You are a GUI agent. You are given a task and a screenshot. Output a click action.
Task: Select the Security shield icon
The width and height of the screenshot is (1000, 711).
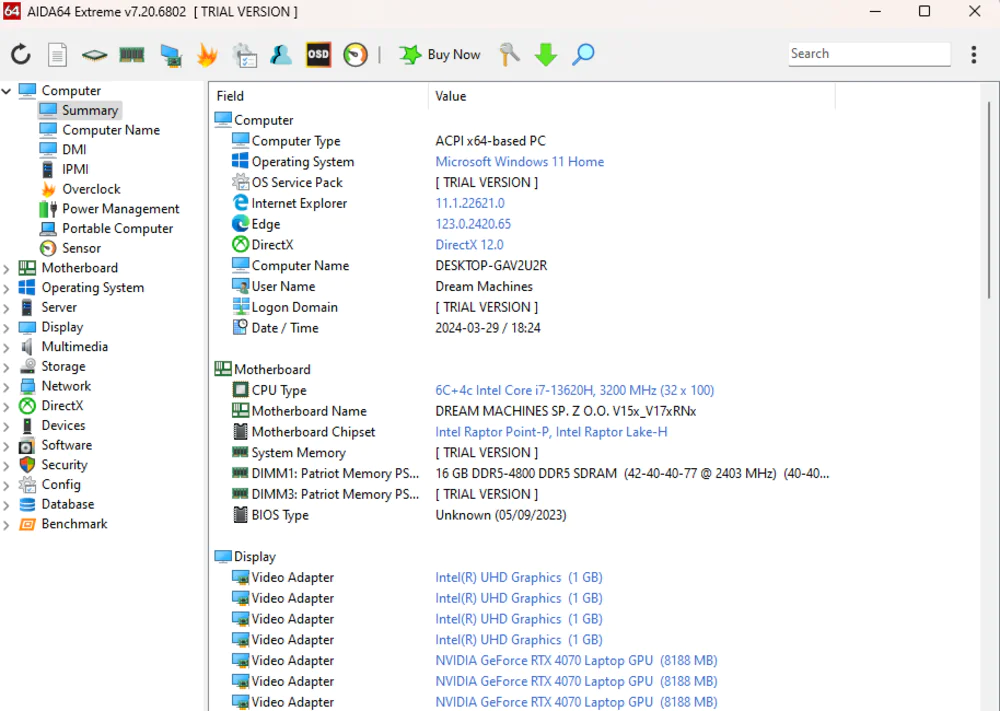(27, 465)
